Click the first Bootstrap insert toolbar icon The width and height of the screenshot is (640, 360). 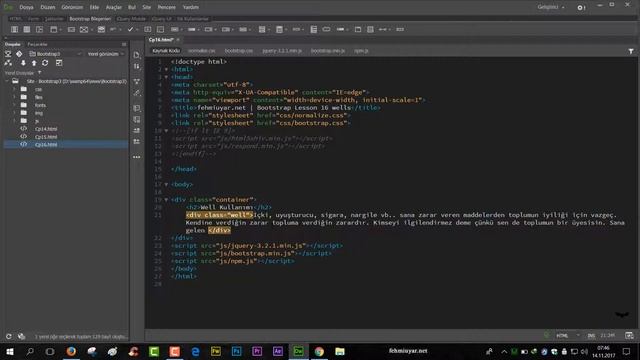pos(14,29)
